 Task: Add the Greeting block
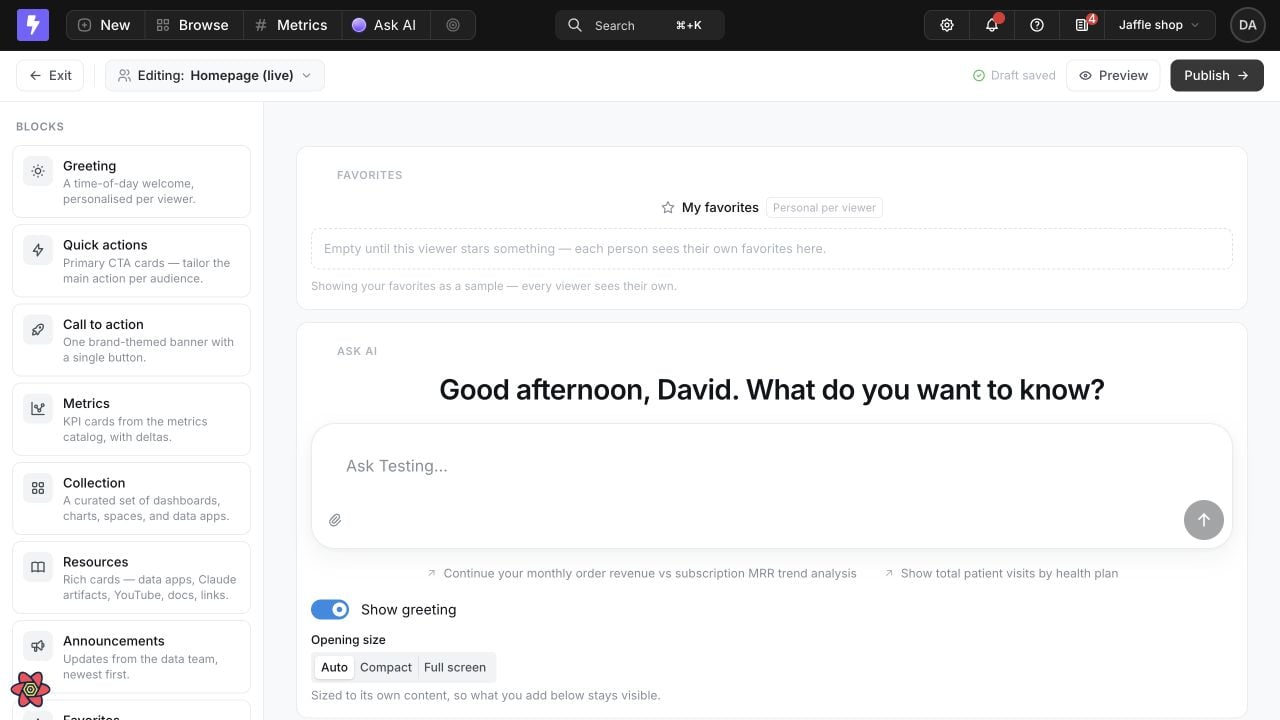coord(131,181)
